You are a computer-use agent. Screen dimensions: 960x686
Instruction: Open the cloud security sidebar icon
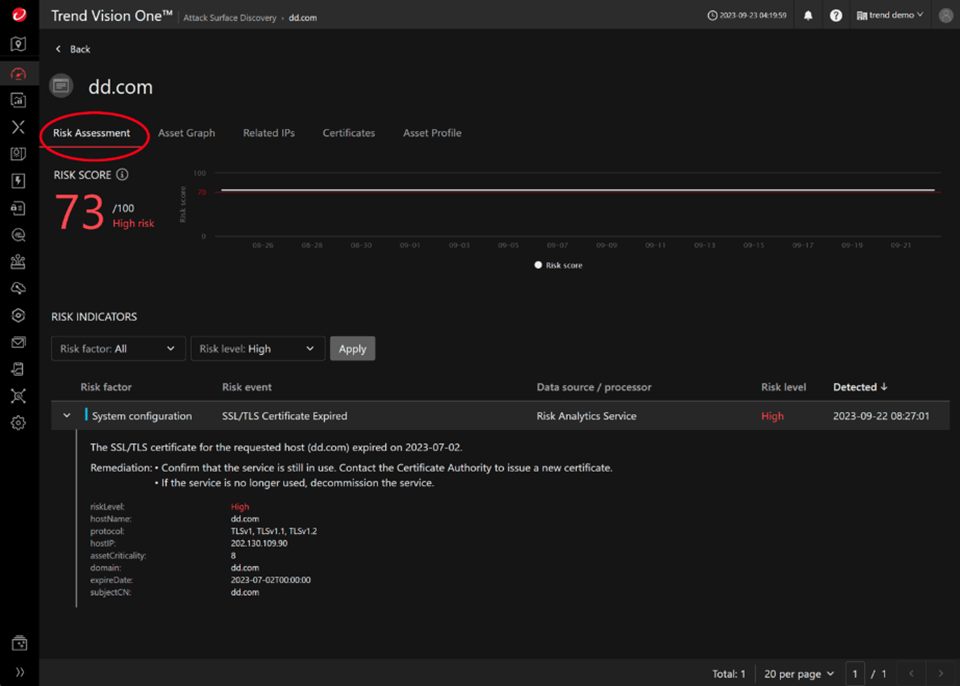[18, 288]
